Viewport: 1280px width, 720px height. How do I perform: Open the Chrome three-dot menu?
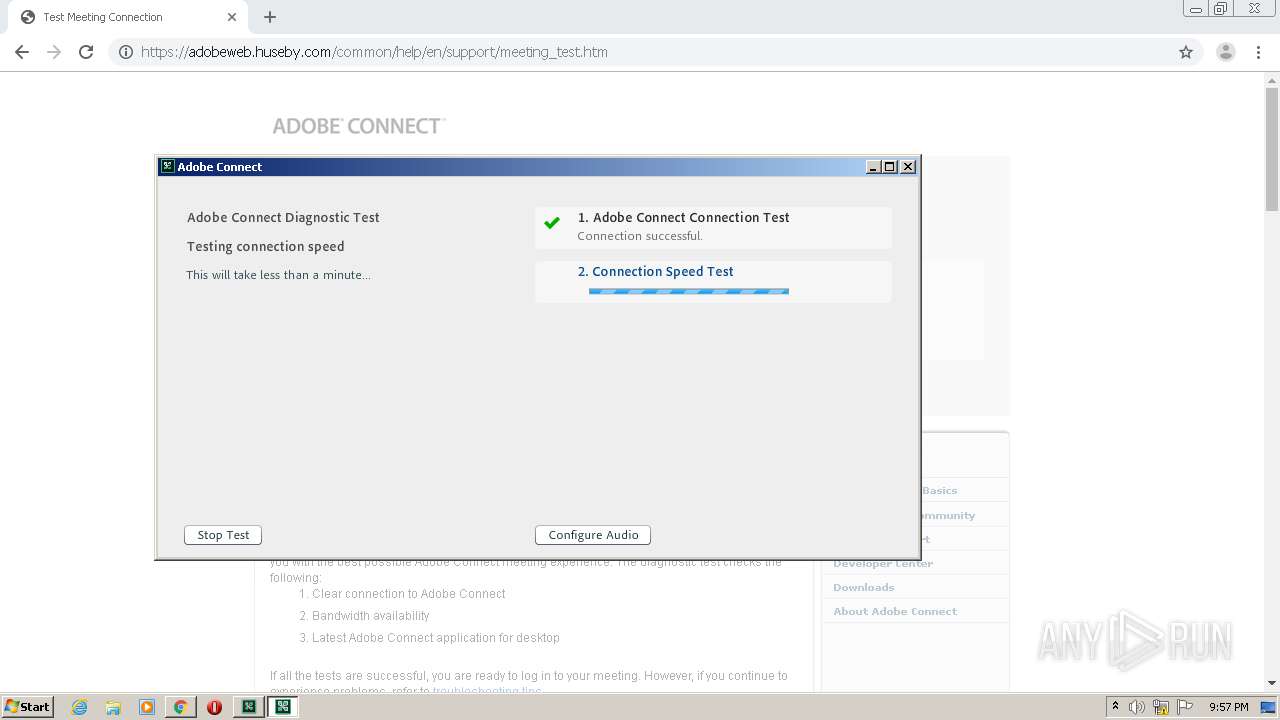(x=1259, y=52)
